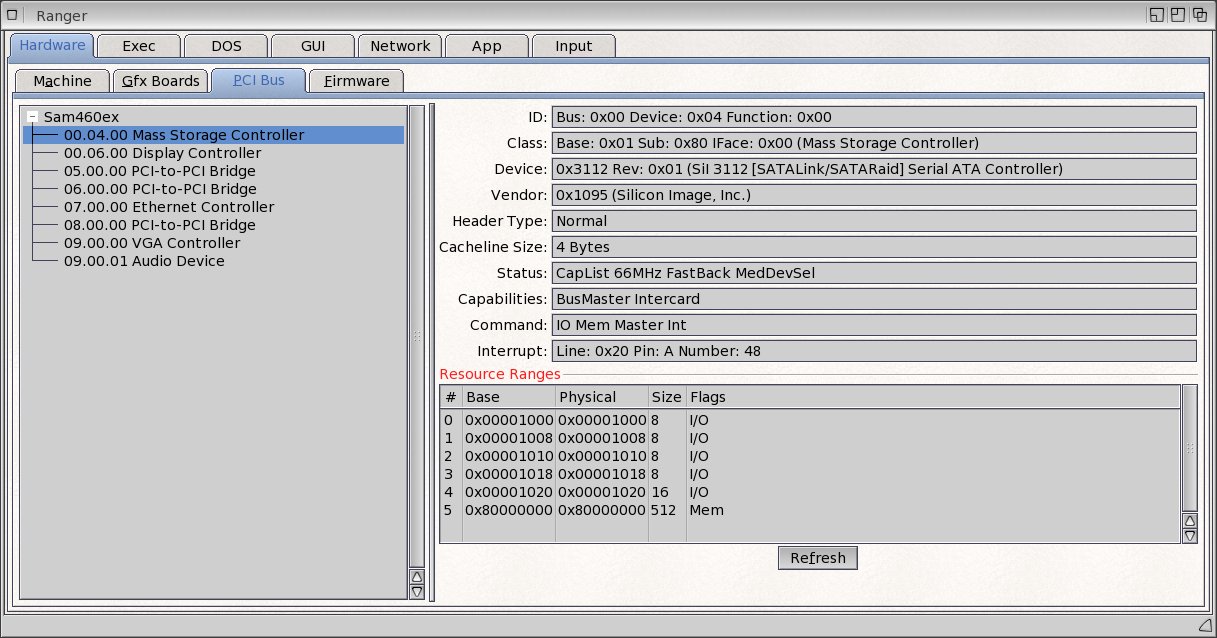
Task: Click resource ranges scroll up arrow
Action: pyautogui.click(x=1189, y=520)
